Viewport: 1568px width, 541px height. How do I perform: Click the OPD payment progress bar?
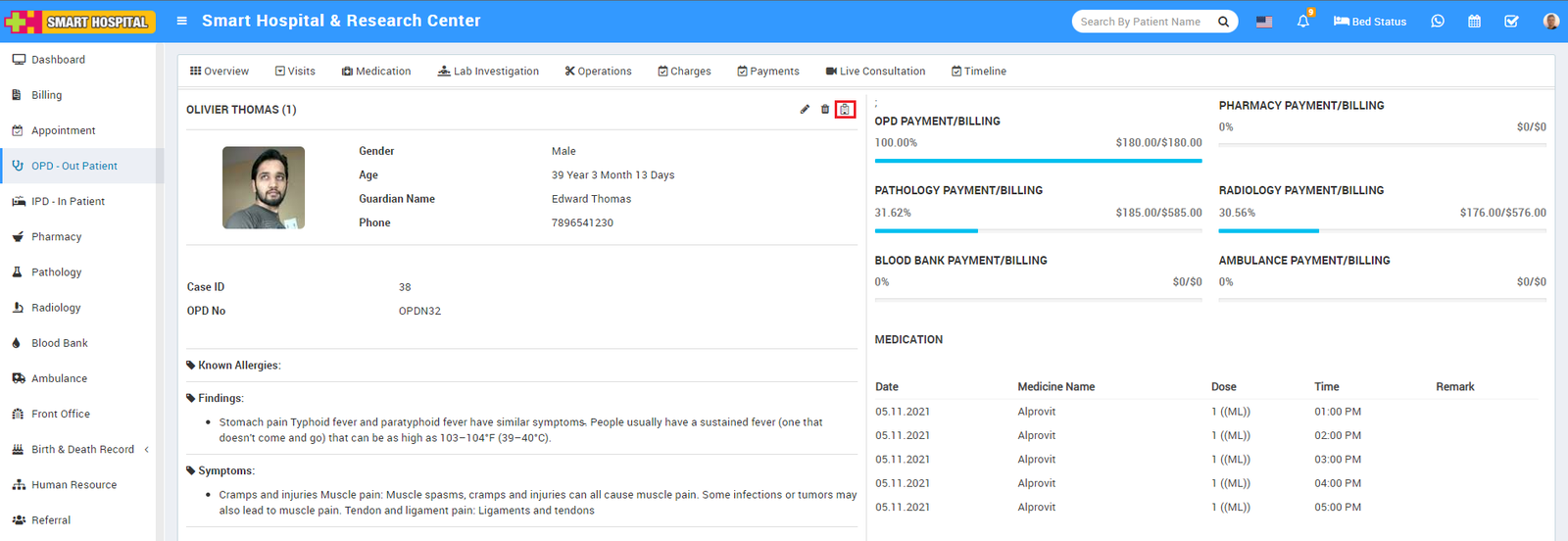point(1038,161)
